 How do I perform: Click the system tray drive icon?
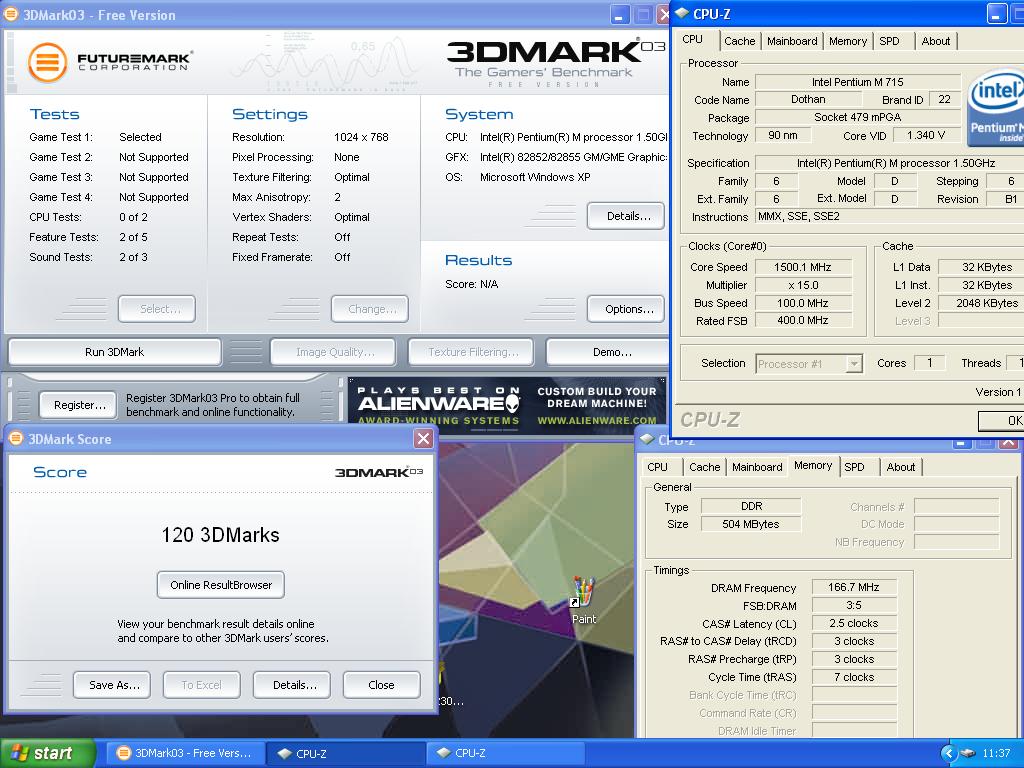(968, 754)
